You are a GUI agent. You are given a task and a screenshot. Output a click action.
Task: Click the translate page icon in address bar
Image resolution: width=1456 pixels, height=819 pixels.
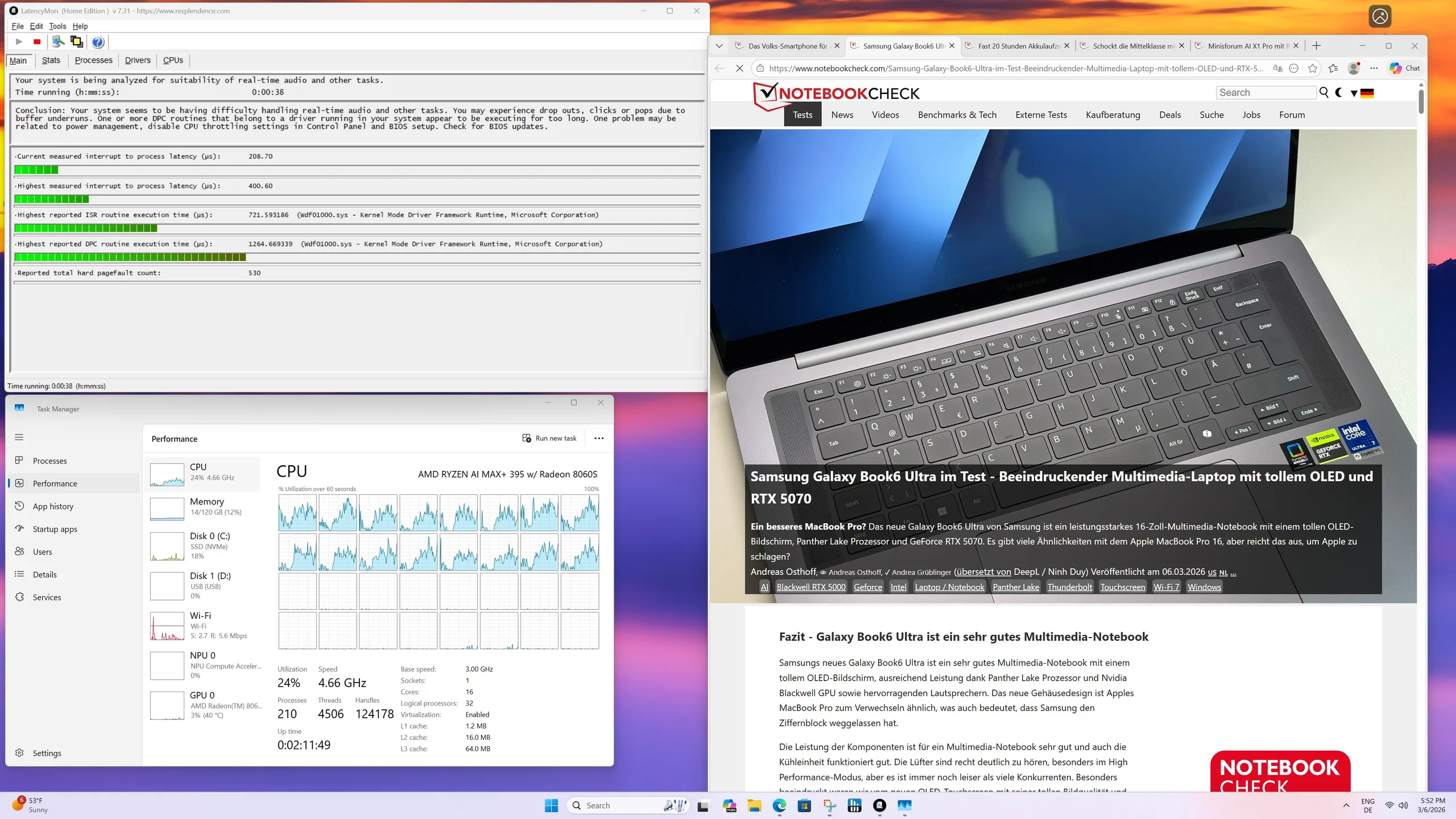1277,68
